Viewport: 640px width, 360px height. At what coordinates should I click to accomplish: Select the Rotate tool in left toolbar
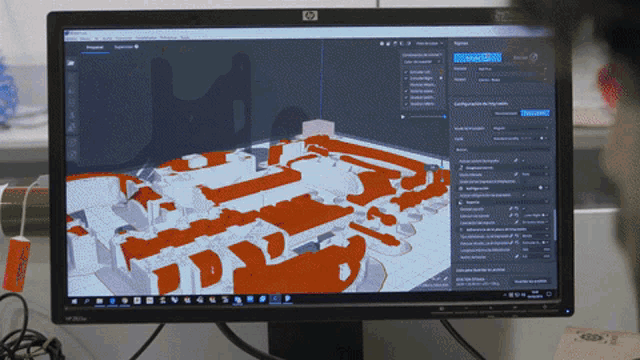coord(72,103)
